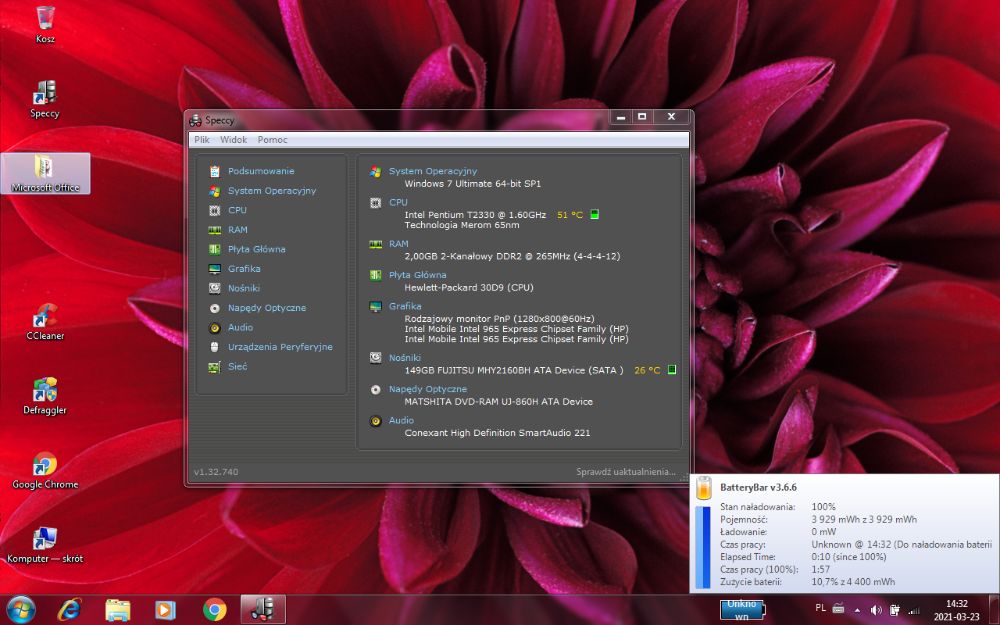Open the Widok menu
Viewport: 1000px width, 625px height.
233,140
